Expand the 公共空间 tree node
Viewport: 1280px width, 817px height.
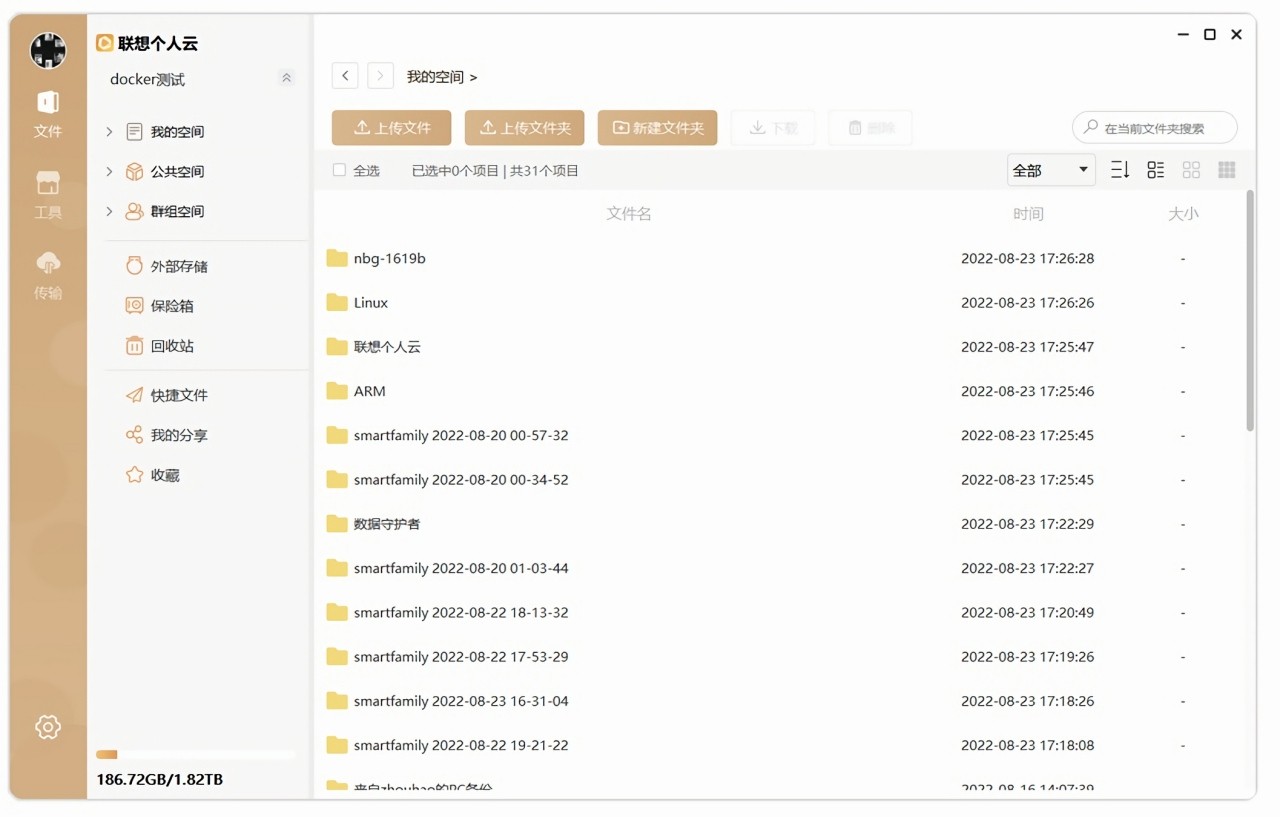109,172
